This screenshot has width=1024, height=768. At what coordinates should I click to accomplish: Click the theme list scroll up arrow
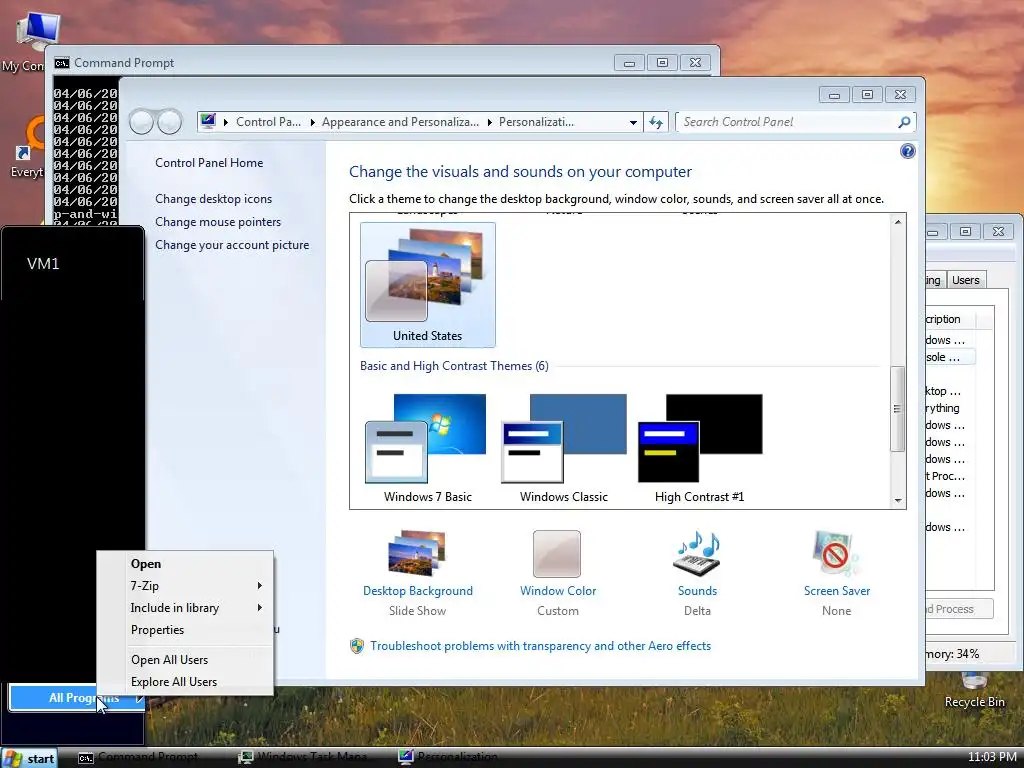tap(898, 222)
